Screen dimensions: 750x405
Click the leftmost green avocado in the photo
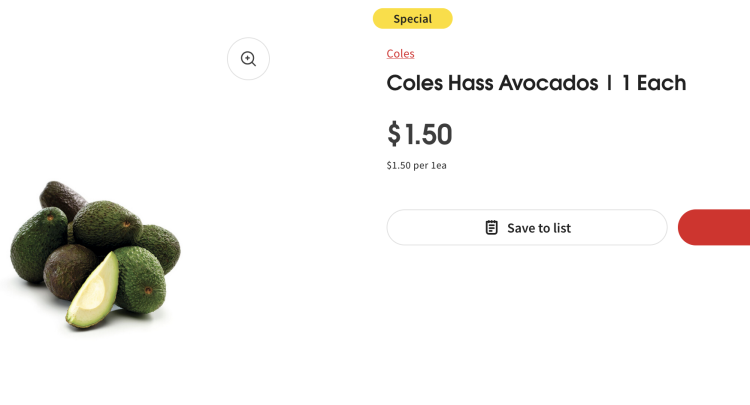38,244
